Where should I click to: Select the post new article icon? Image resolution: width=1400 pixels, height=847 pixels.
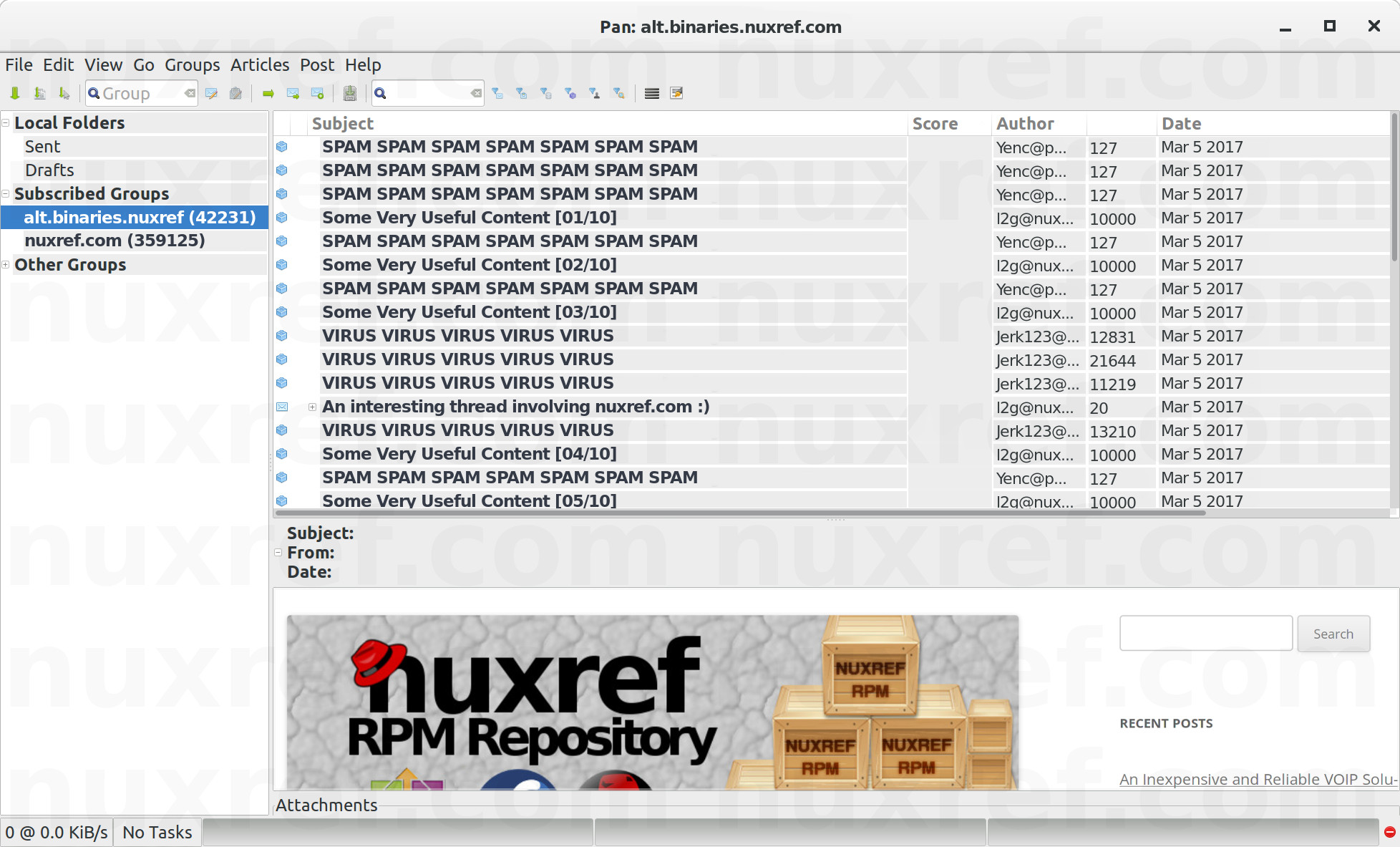tap(211, 93)
